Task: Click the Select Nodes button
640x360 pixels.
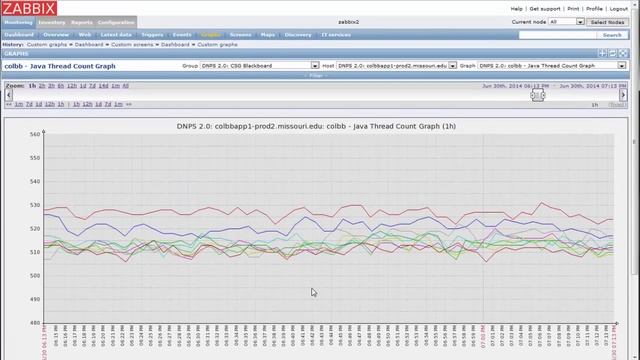Action: point(607,22)
